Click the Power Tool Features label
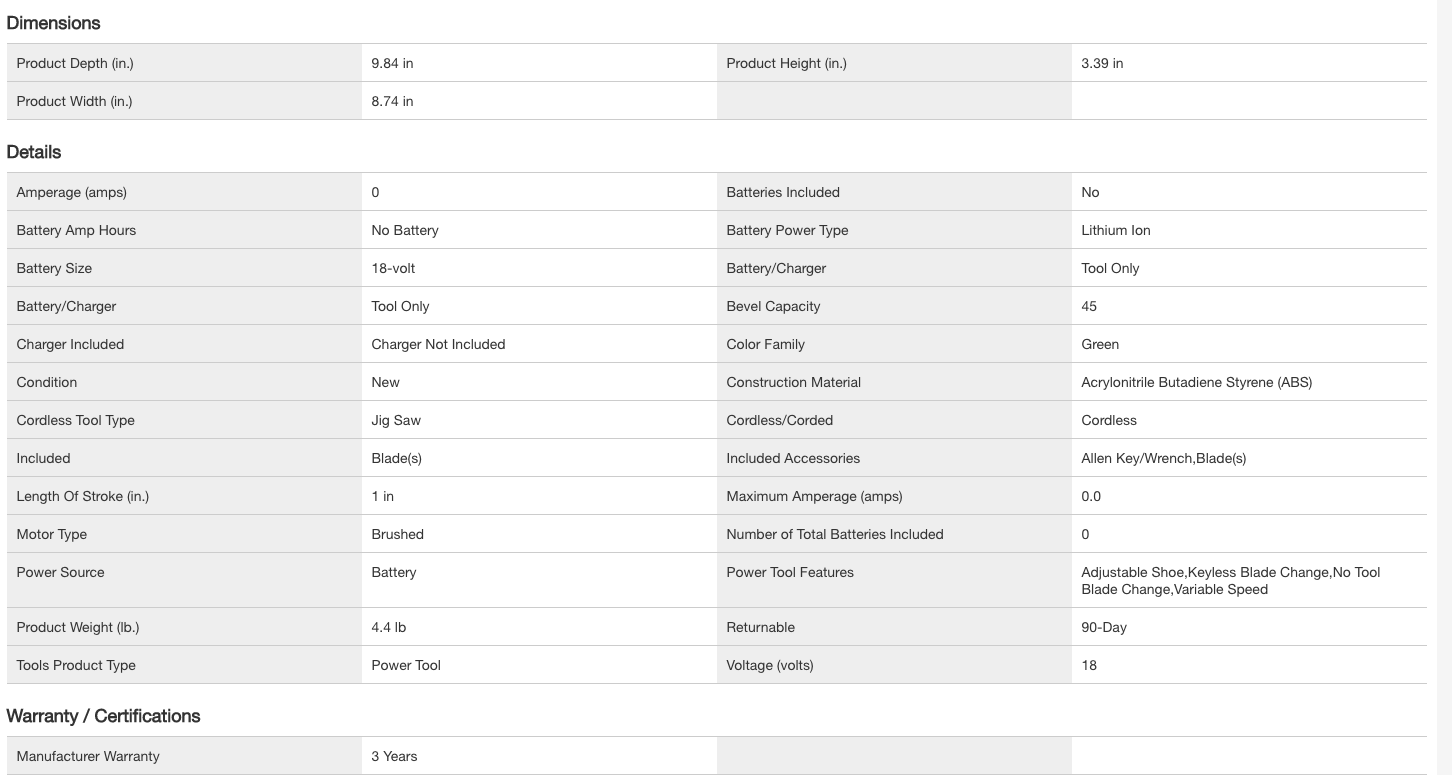This screenshot has height=775, width=1452. click(790, 572)
